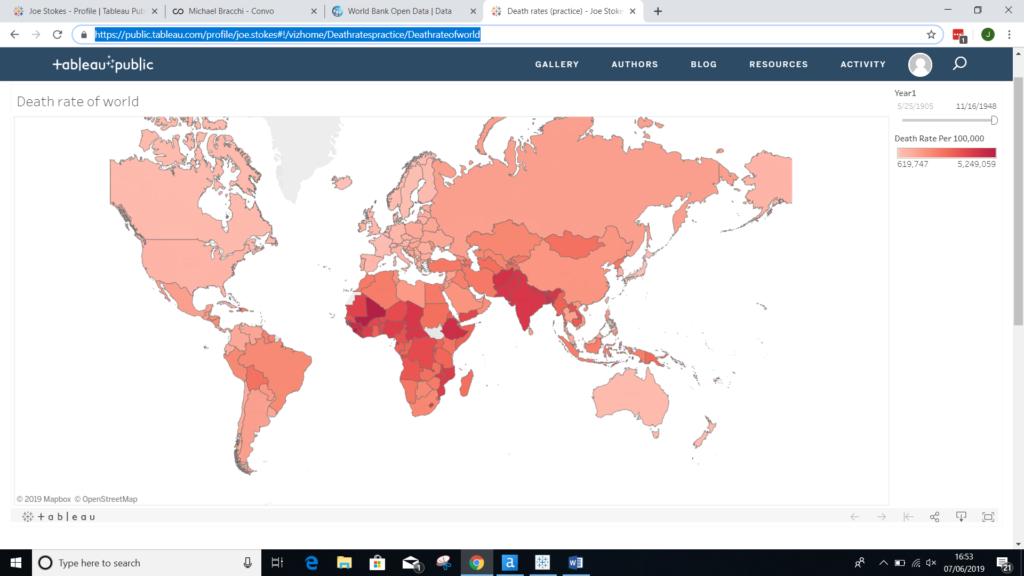Screen dimensions: 1024x576
Task: Click the Year1 slider handle
Action: tap(994, 120)
